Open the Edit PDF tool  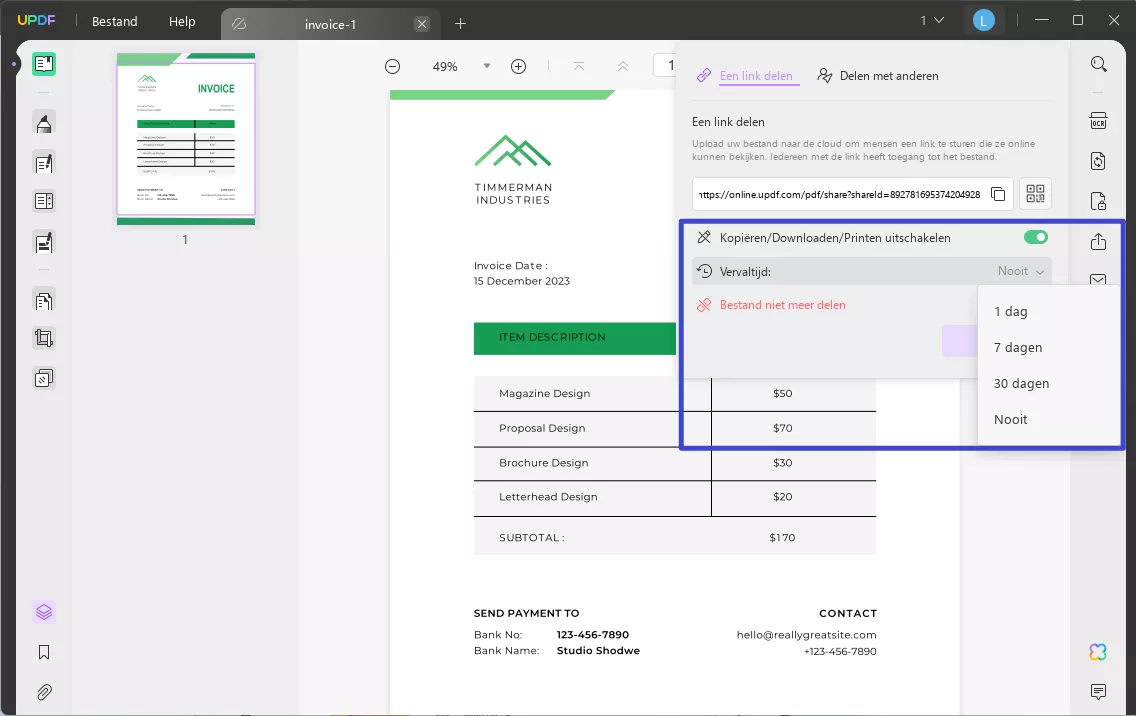pos(42,163)
